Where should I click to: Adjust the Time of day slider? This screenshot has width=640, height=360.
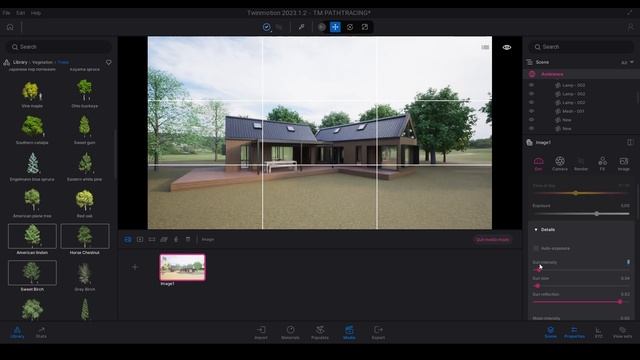point(581,193)
